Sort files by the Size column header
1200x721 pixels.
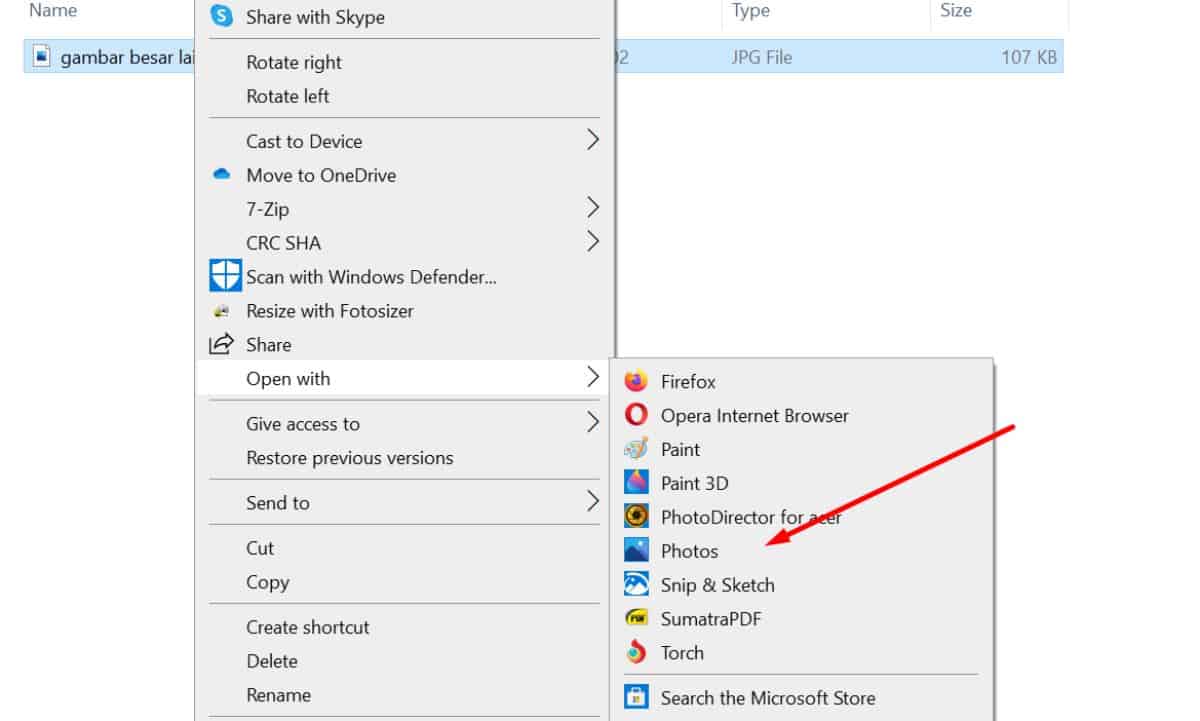click(956, 11)
